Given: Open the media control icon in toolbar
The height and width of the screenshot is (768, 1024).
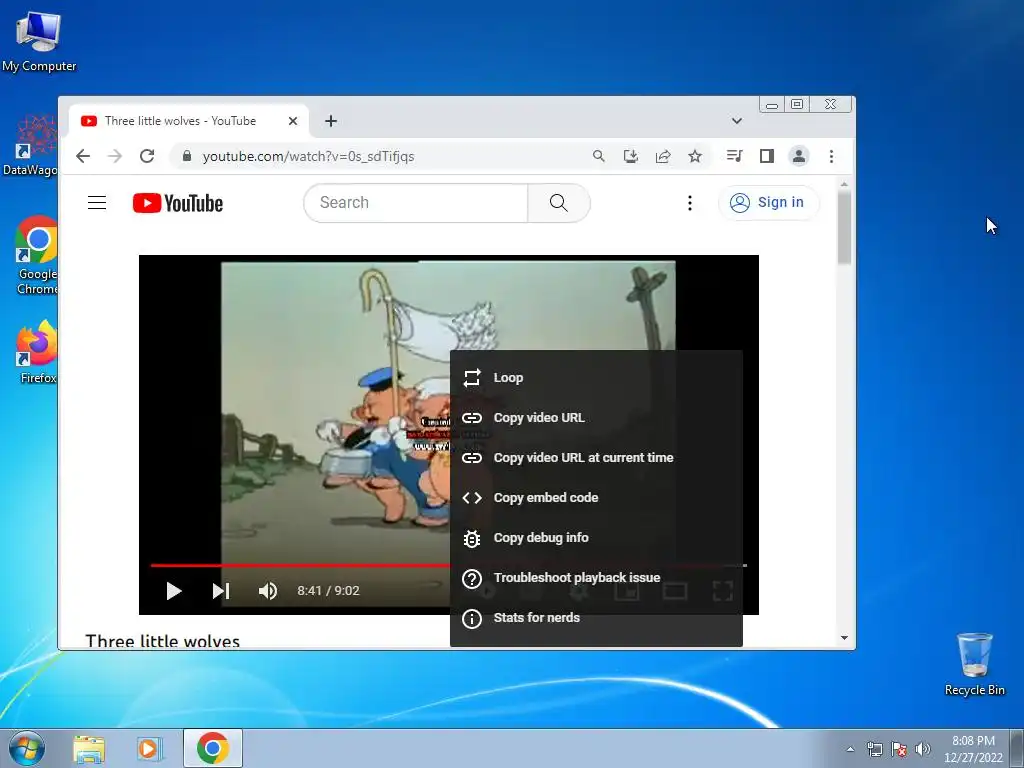Looking at the screenshot, I should (x=734, y=156).
